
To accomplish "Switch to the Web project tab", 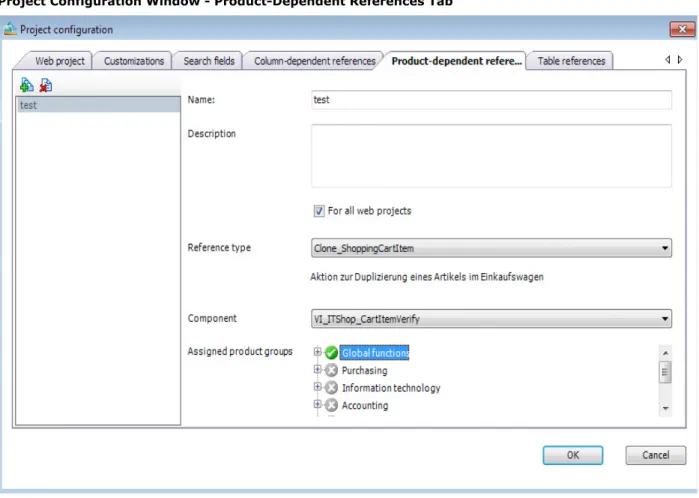I will 59,61.
